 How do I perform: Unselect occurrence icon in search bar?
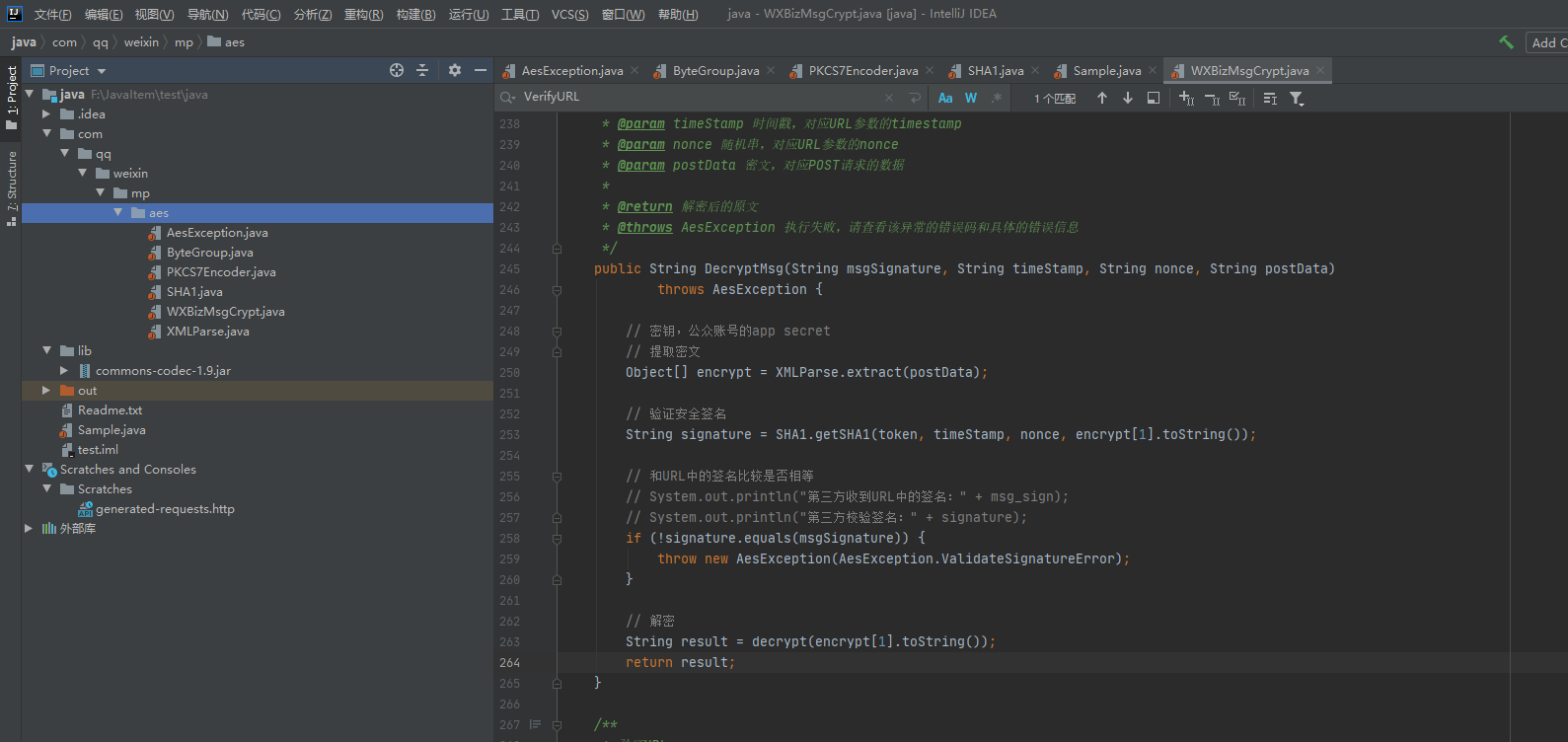coord(1213,98)
